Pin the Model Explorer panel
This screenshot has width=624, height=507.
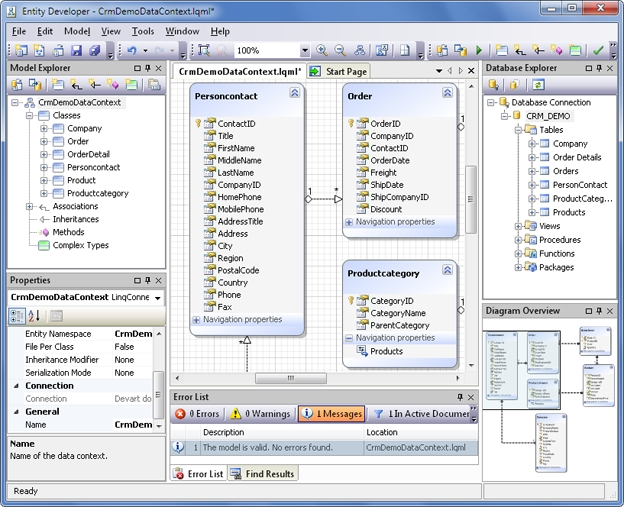coord(148,68)
